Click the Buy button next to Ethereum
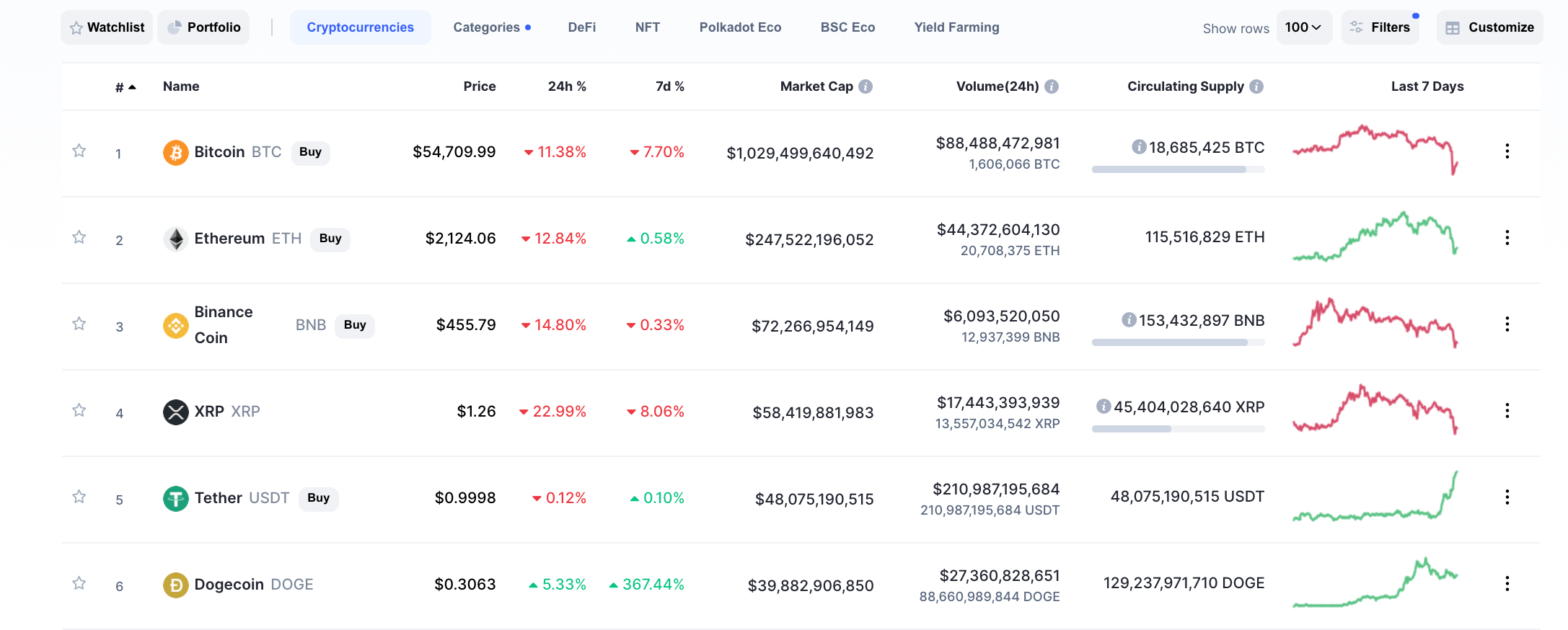Image resolution: width=1568 pixels, height=630 pixels. pos(330,239)
